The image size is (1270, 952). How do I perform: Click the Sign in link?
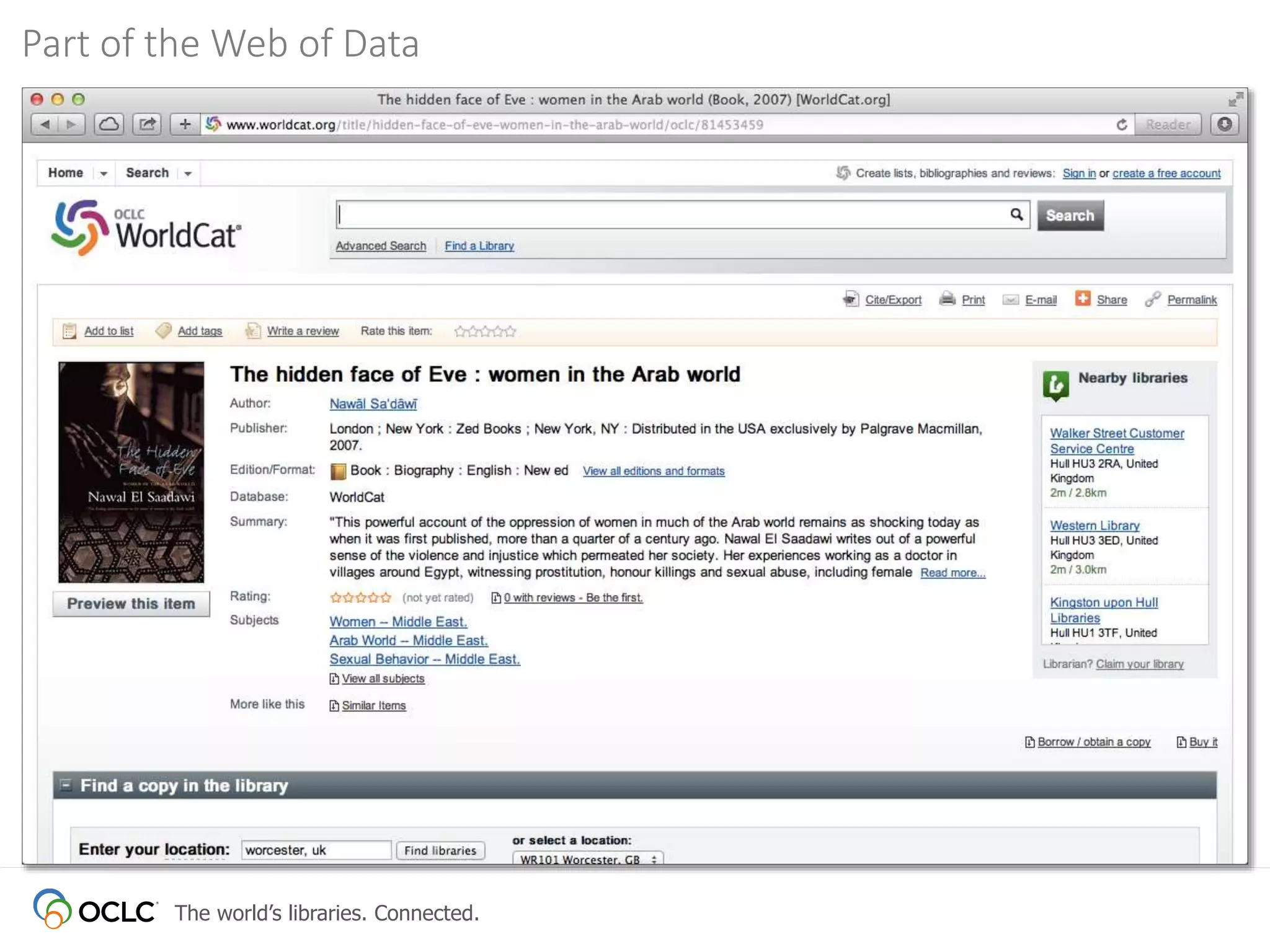1079,174
